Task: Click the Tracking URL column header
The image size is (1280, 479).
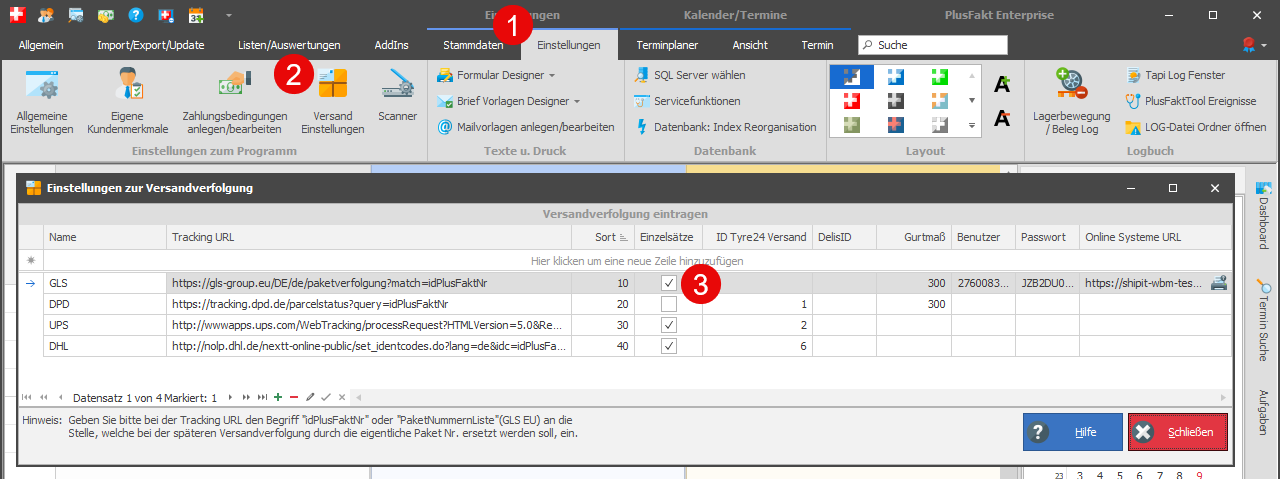Action: point(369,238)
